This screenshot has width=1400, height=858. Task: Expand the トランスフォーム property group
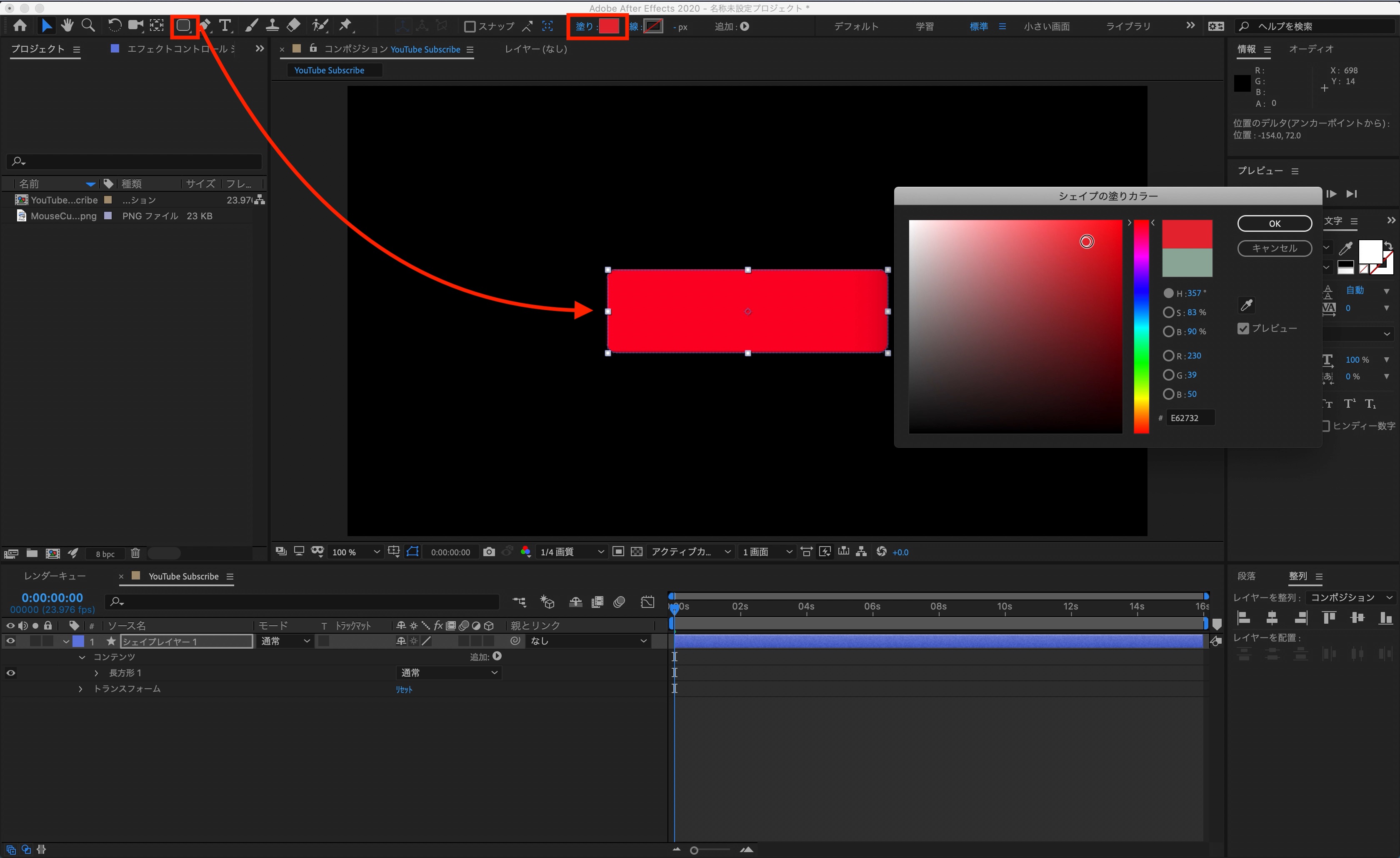coord(81,689)
